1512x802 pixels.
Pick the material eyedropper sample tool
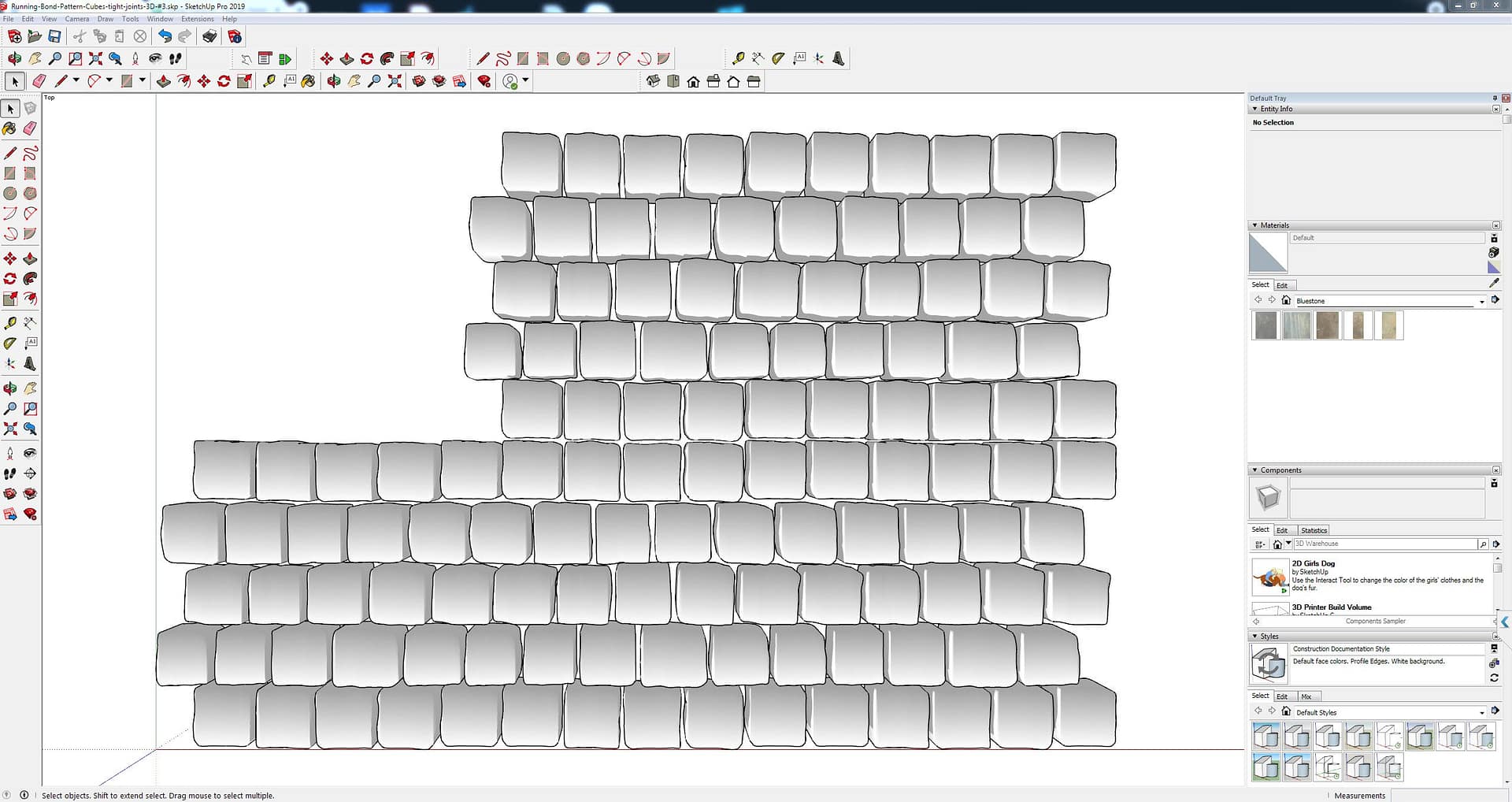coord(1494,283)
